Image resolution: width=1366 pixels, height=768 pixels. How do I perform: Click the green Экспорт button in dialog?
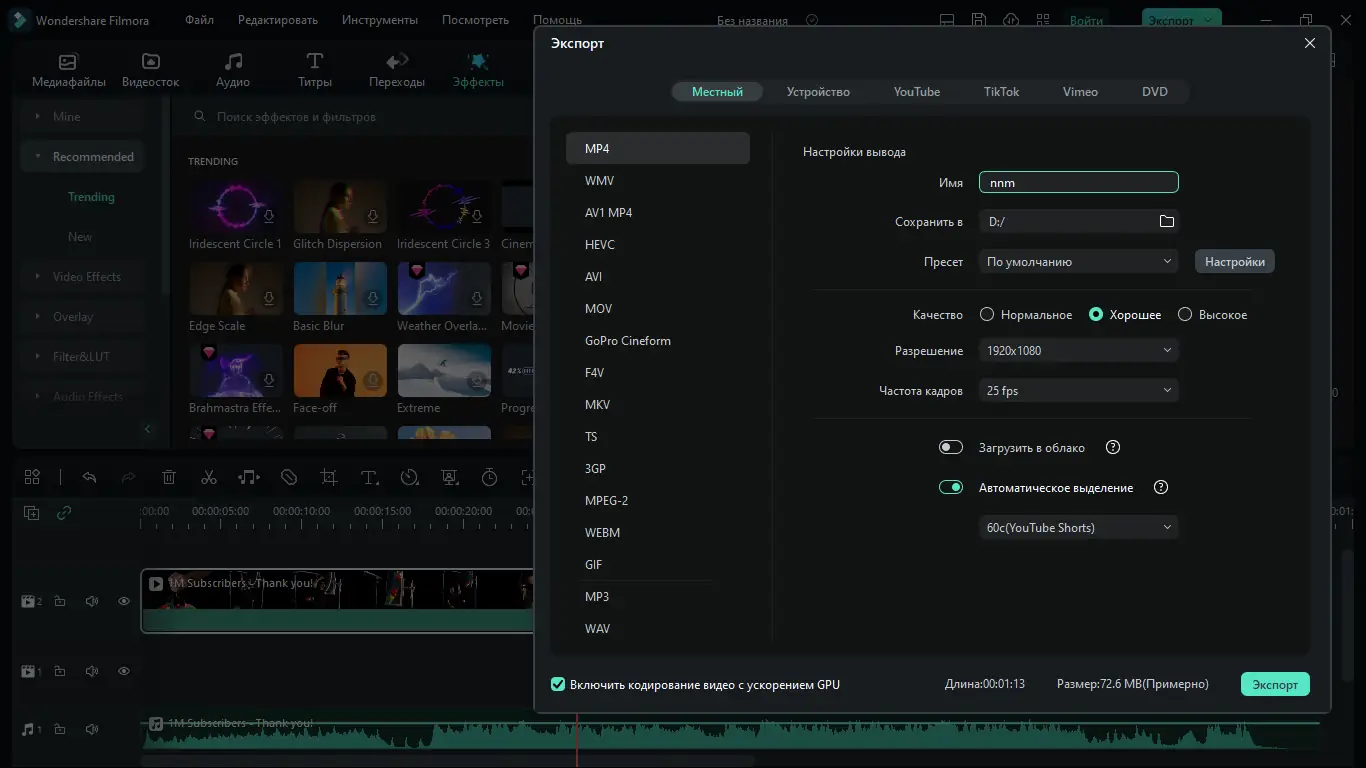click(x=1275, y=685)
